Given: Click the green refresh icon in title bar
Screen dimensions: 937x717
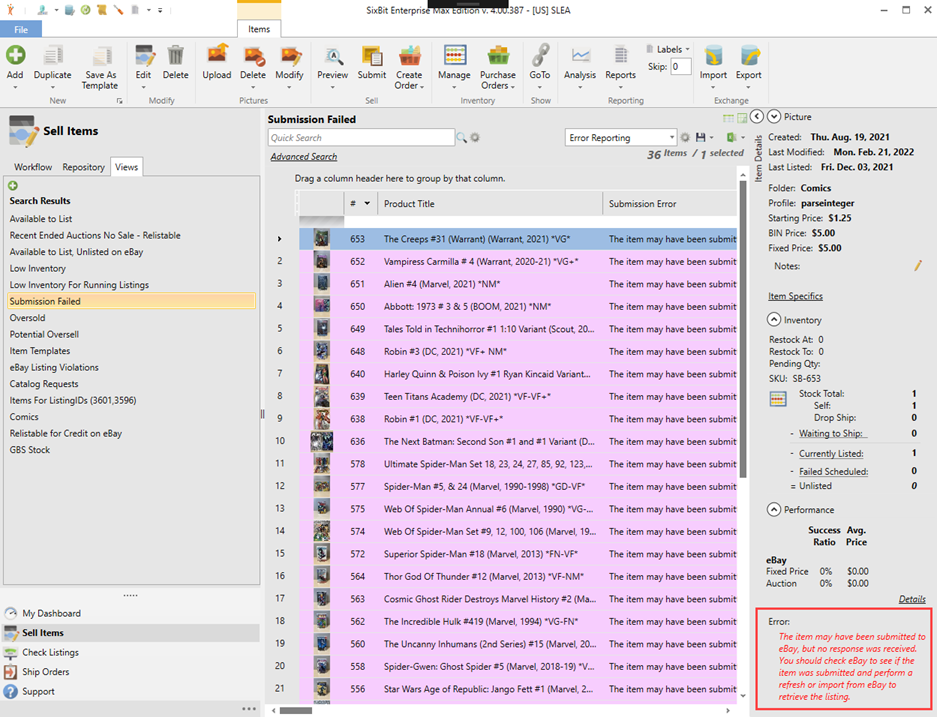Looking at the screenshot, I should point(85,10).
